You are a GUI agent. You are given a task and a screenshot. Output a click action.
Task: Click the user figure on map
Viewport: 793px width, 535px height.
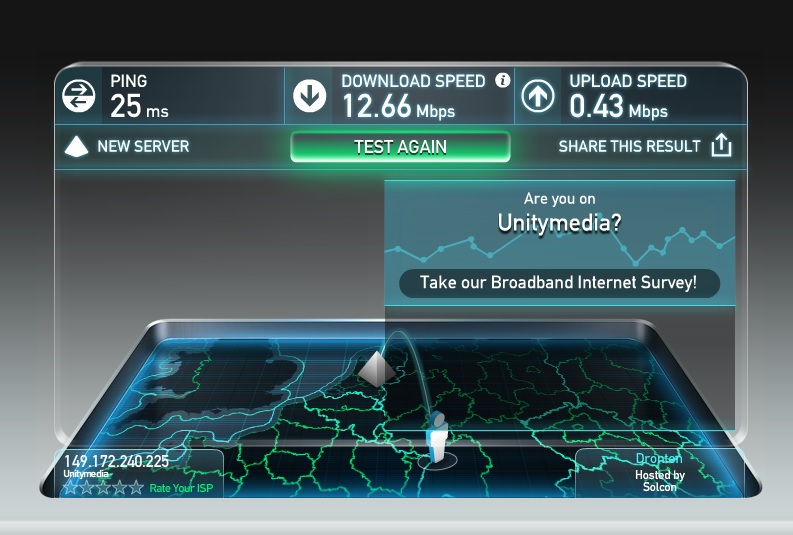click(436, 436)
